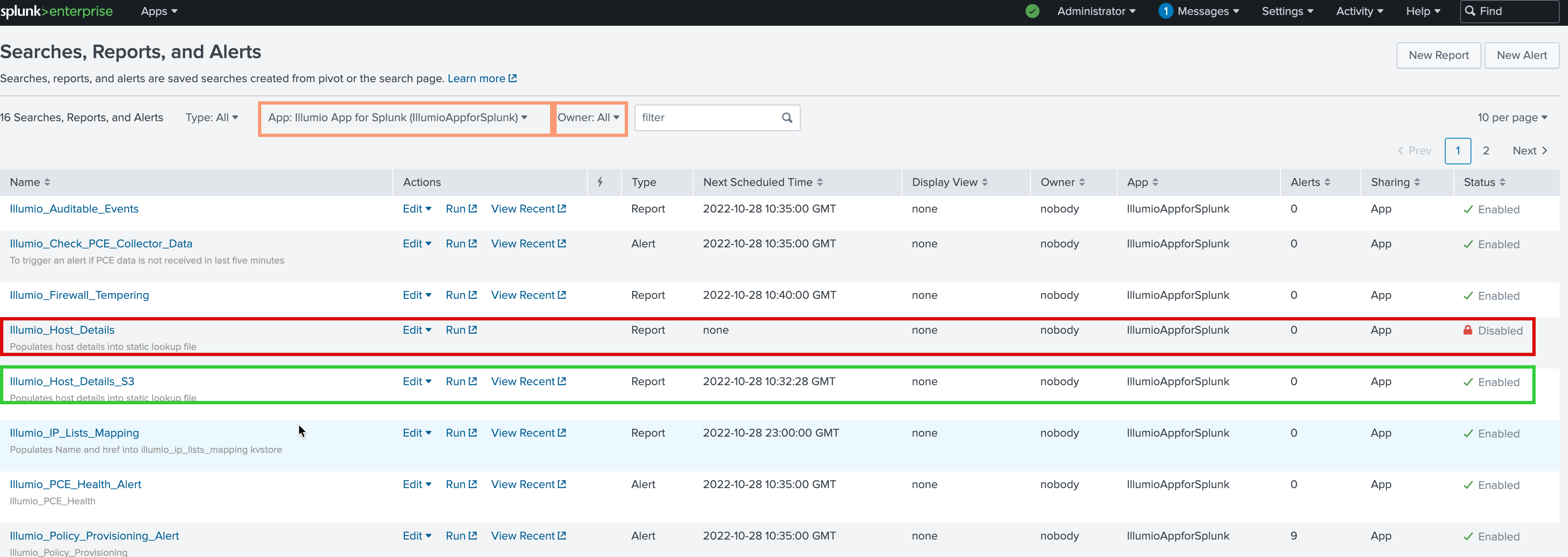The height and width of the screenshot is (557, 1568).
Task: Expand Edit menu for Illumio_Policy_Provisioning_Alert
Action: point(417,536)
